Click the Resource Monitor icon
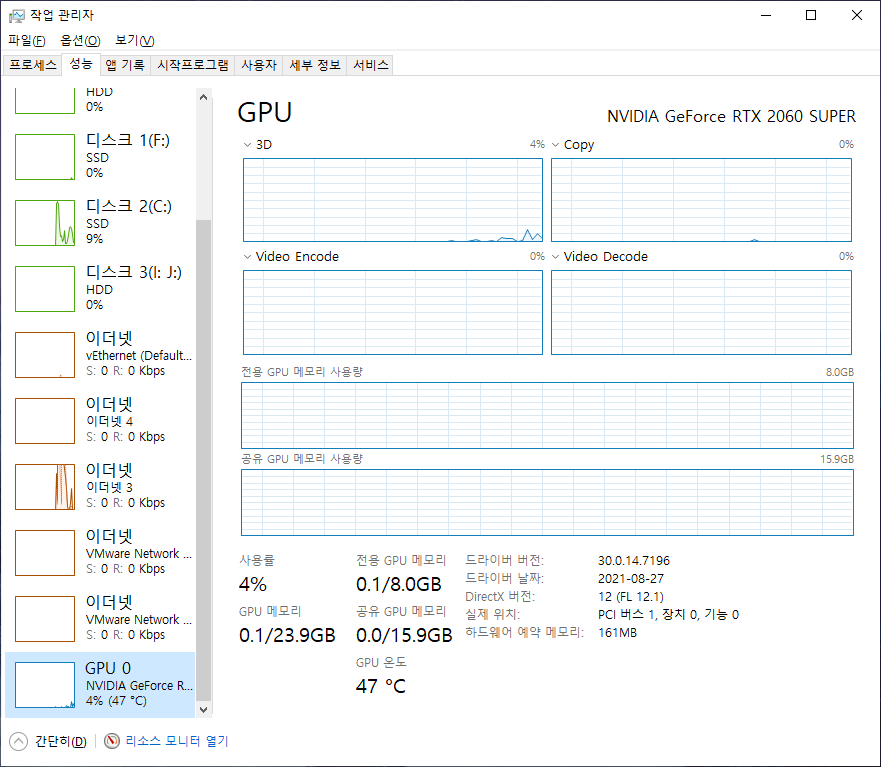 (112, 741)
